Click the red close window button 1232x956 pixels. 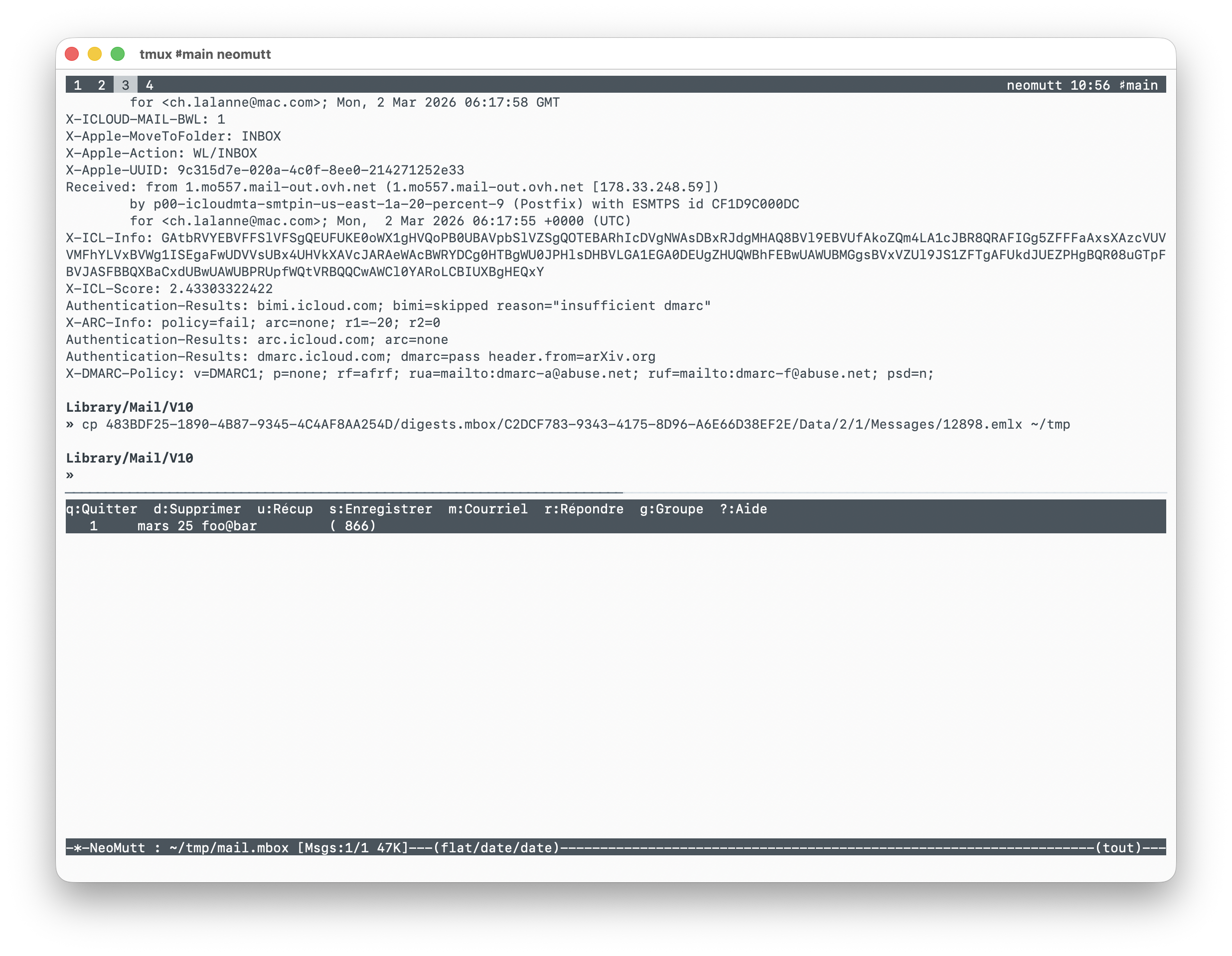72,54
